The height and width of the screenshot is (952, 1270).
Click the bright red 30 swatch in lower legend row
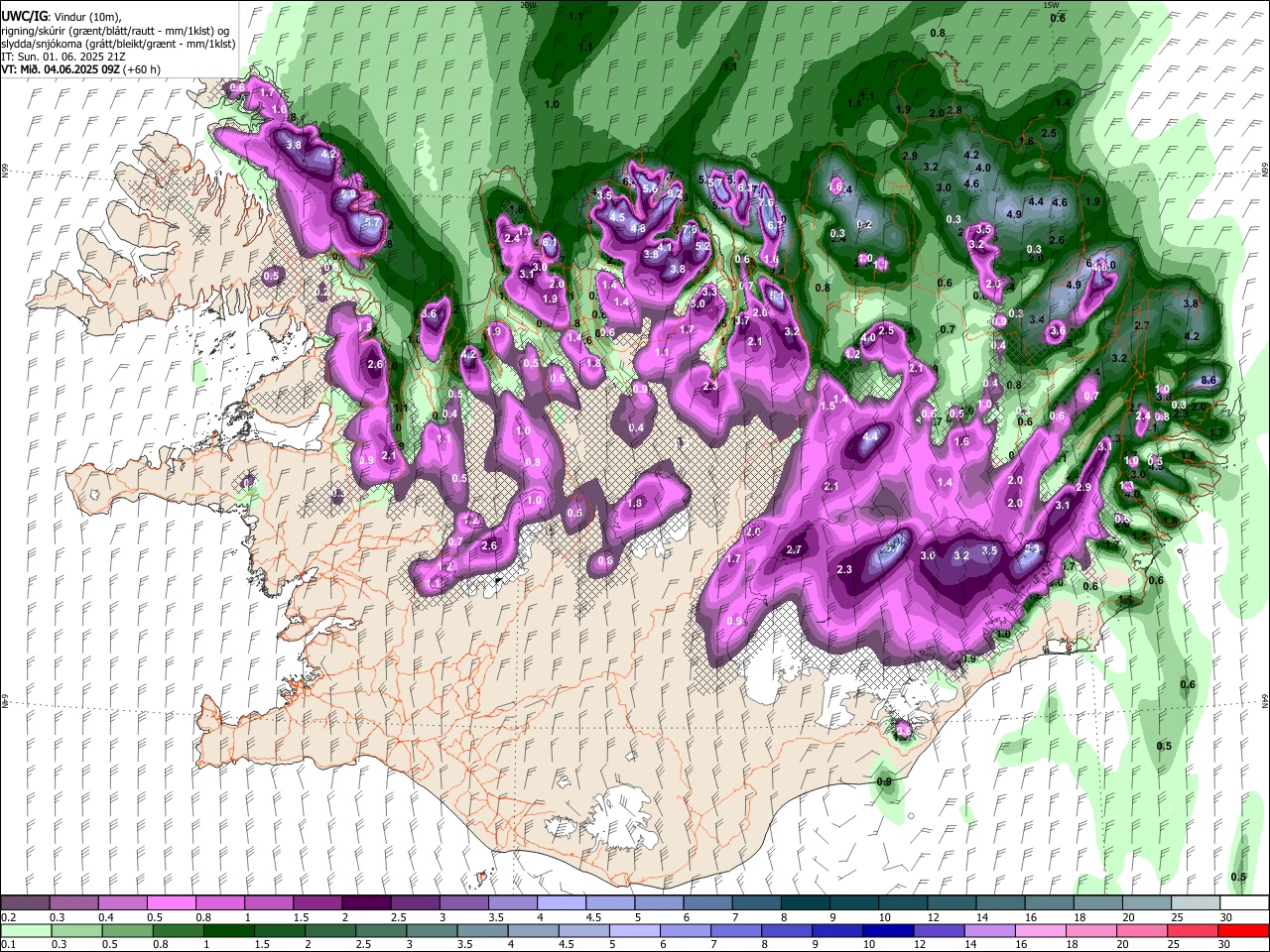[x=1244, y=930]
